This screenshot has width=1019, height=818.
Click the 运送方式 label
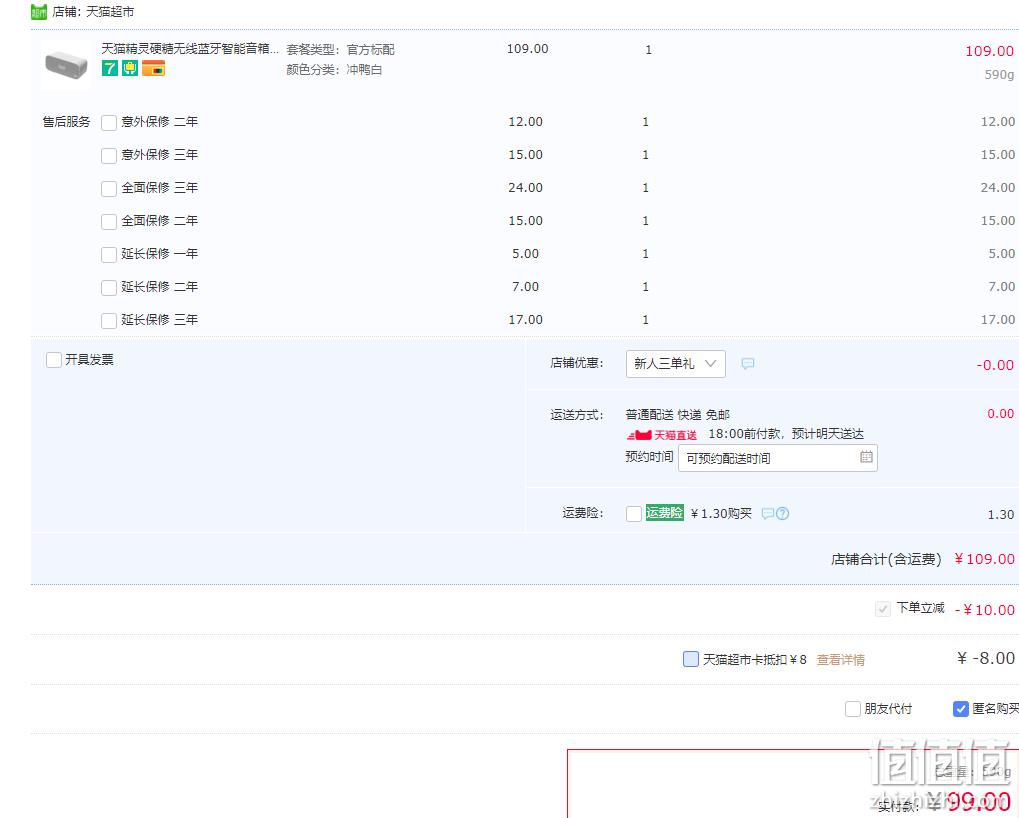click(x=577, y=415)
